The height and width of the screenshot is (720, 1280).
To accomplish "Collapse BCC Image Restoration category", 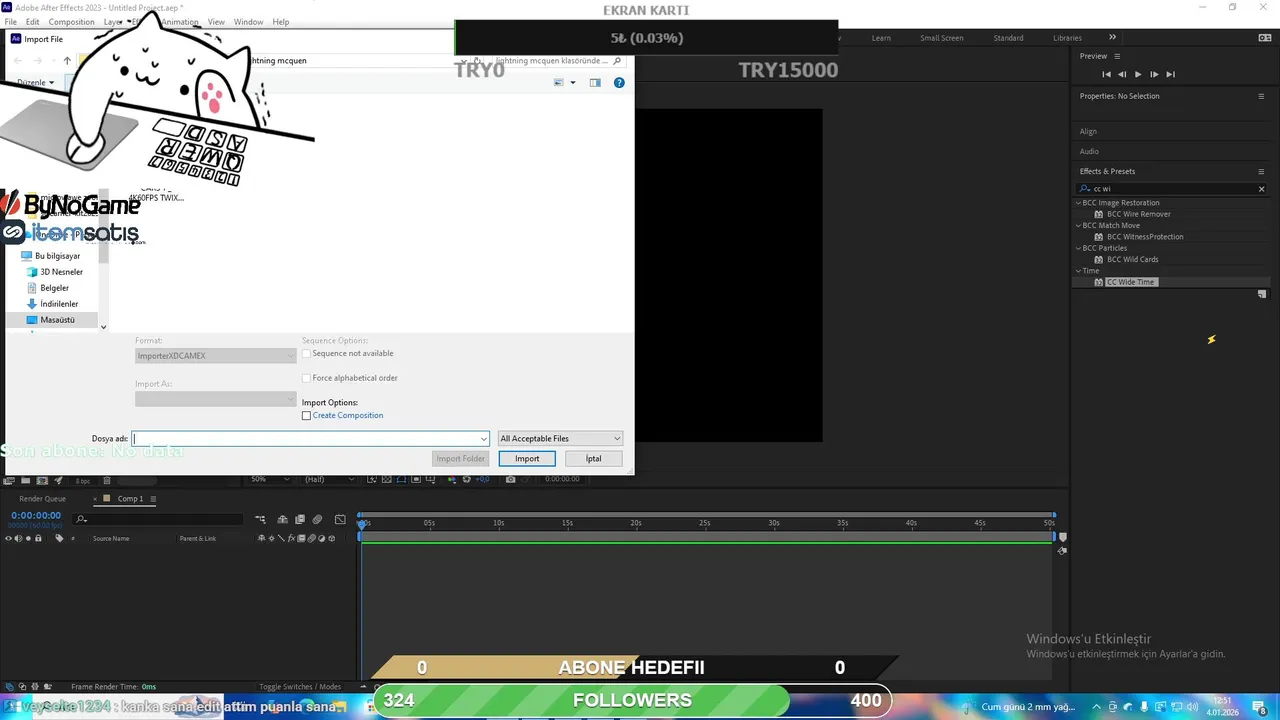I will [1078, 203].
